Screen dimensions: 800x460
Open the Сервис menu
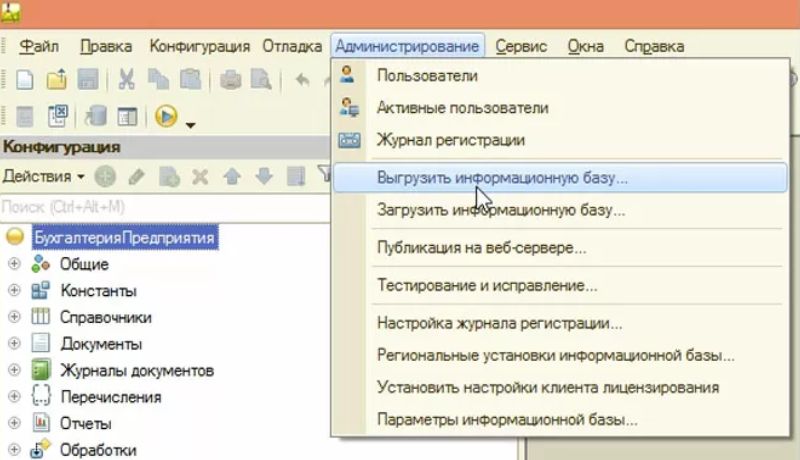[x=521, y=46]
